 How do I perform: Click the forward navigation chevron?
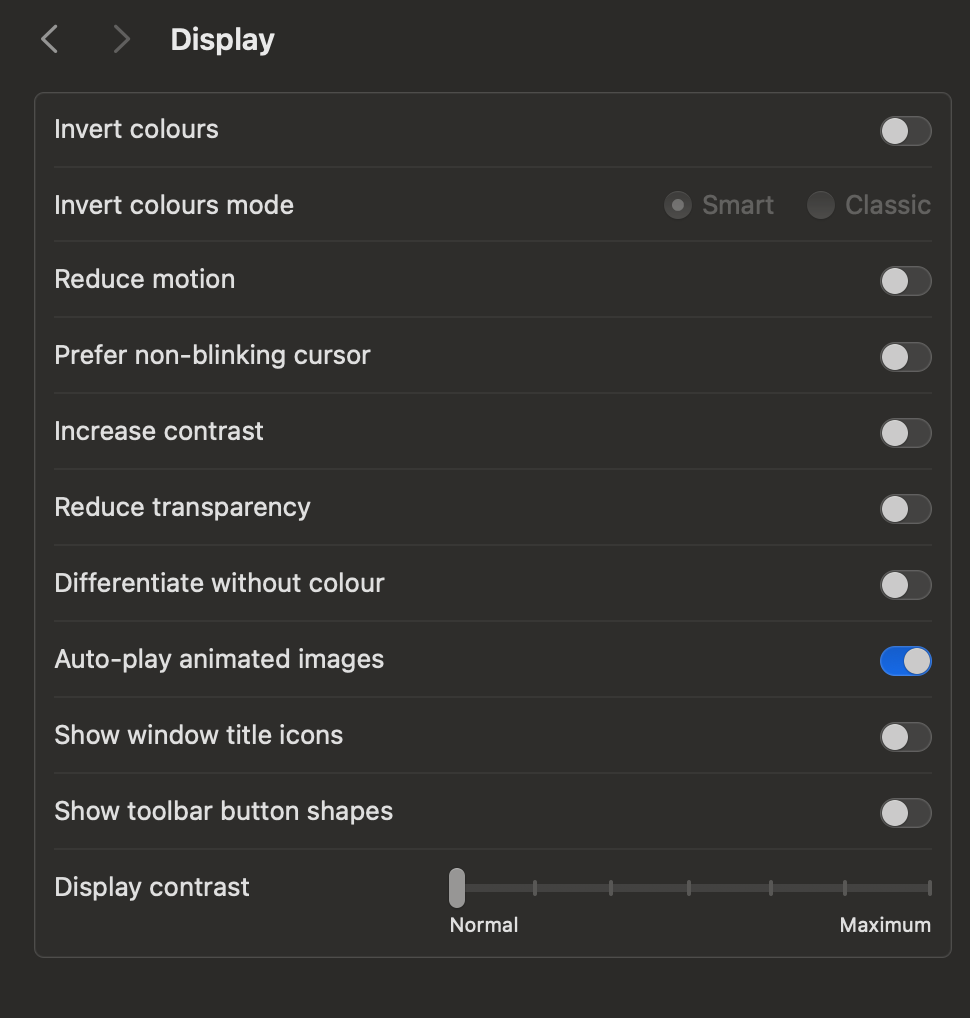(121, 40)
